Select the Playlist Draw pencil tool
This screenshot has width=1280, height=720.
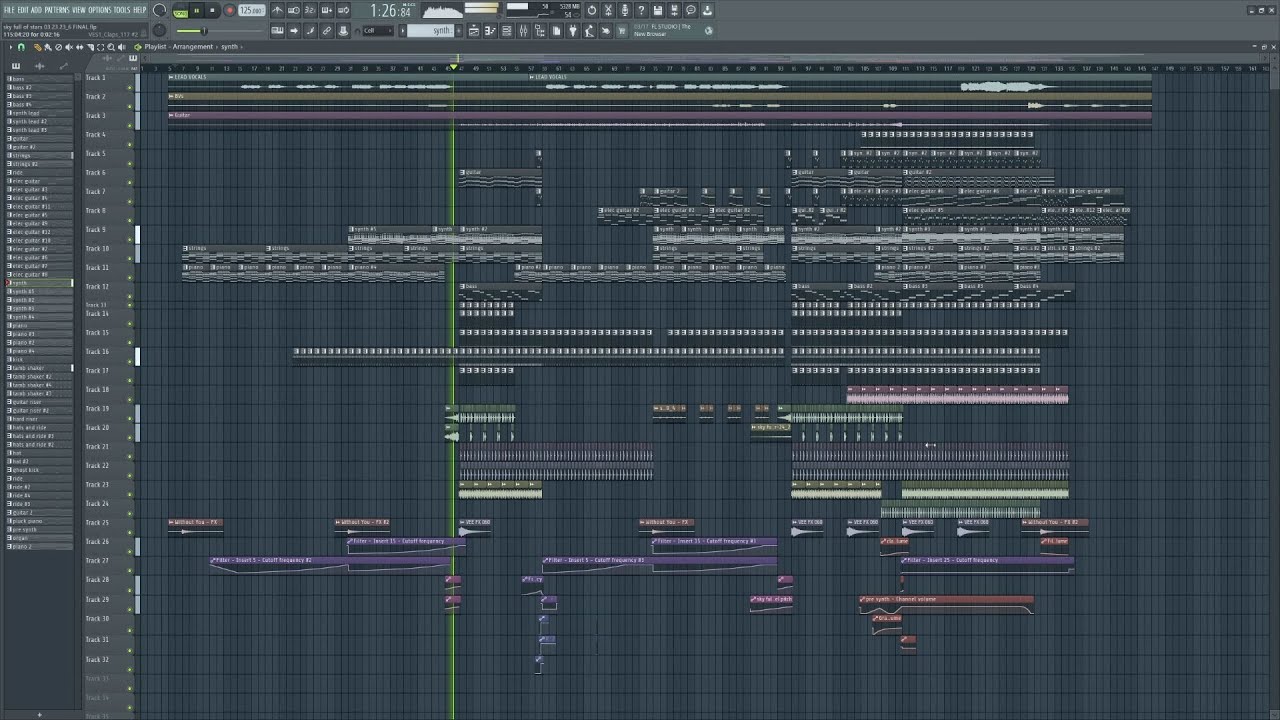[x=38, y=47]
